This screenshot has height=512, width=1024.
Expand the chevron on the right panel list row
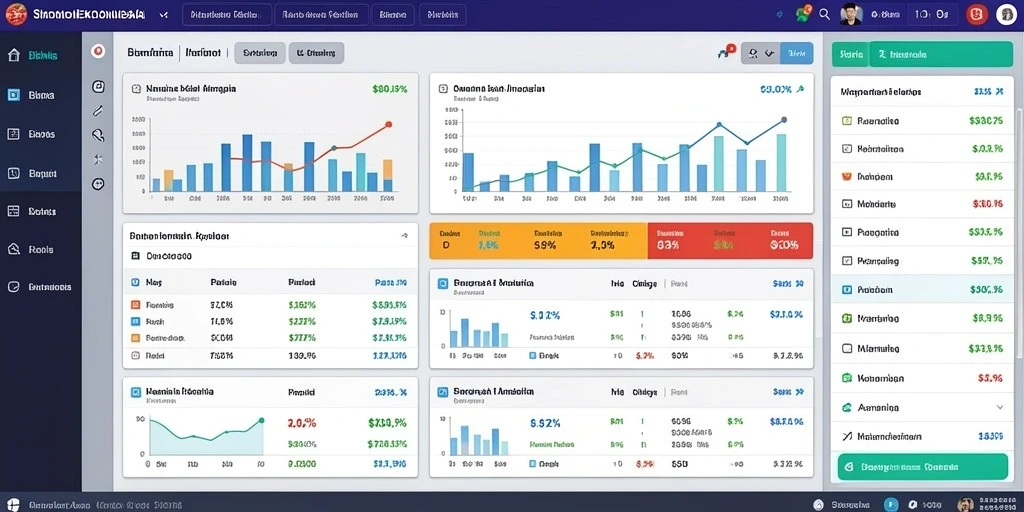[x=999, y=407]
